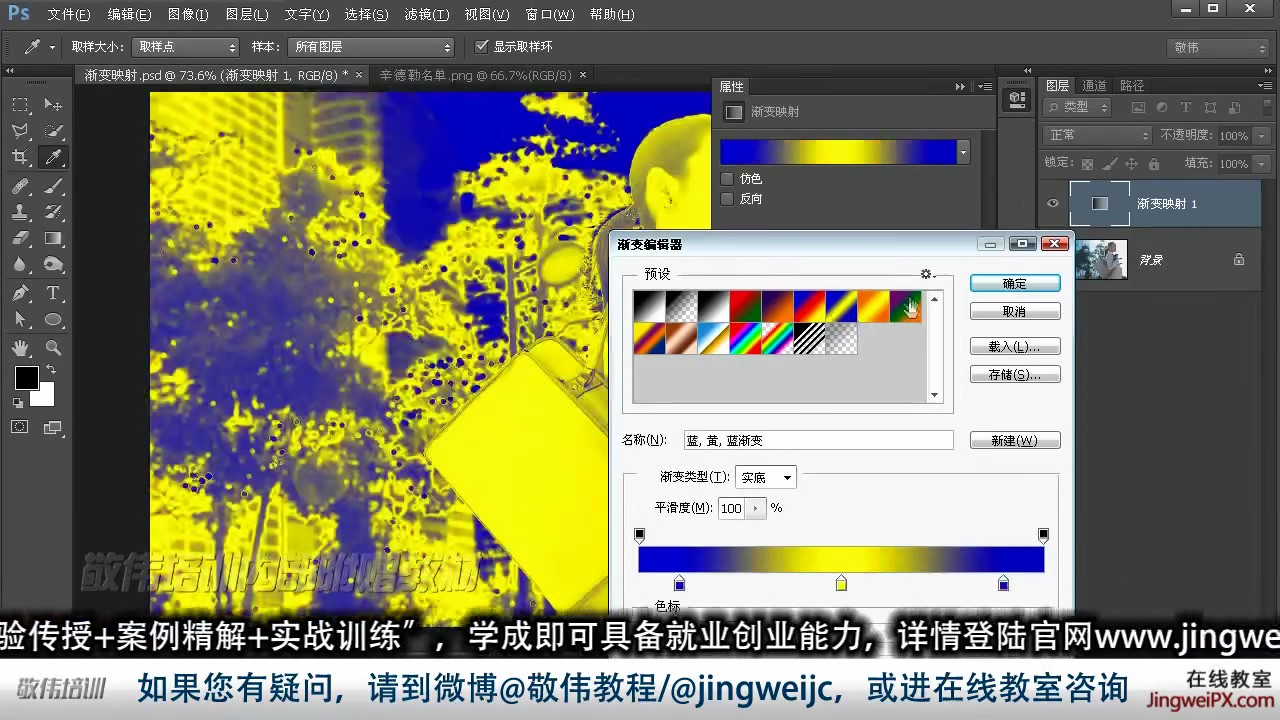
Task: Click the 载入 load button
Action: tap(1015, 347)
